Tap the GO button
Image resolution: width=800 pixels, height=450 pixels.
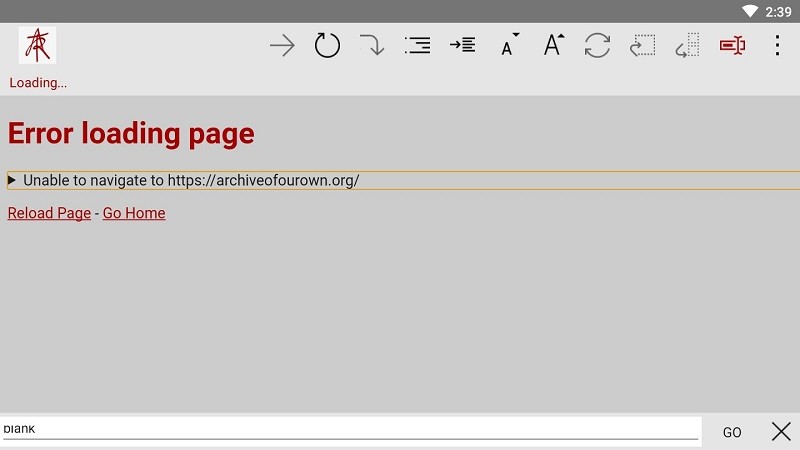click(732, 432)
